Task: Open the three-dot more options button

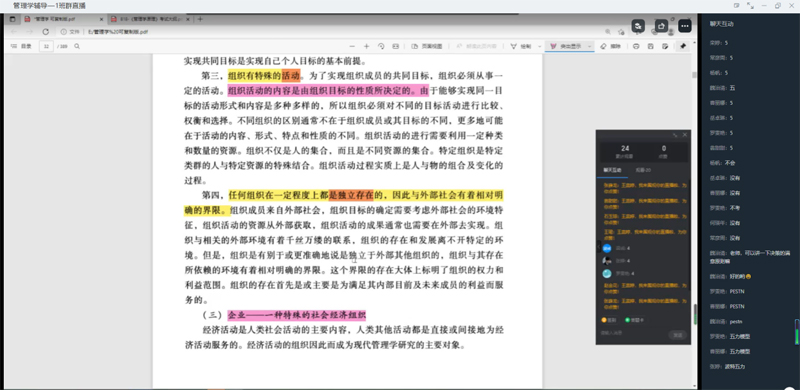Action: coord(685,26)
